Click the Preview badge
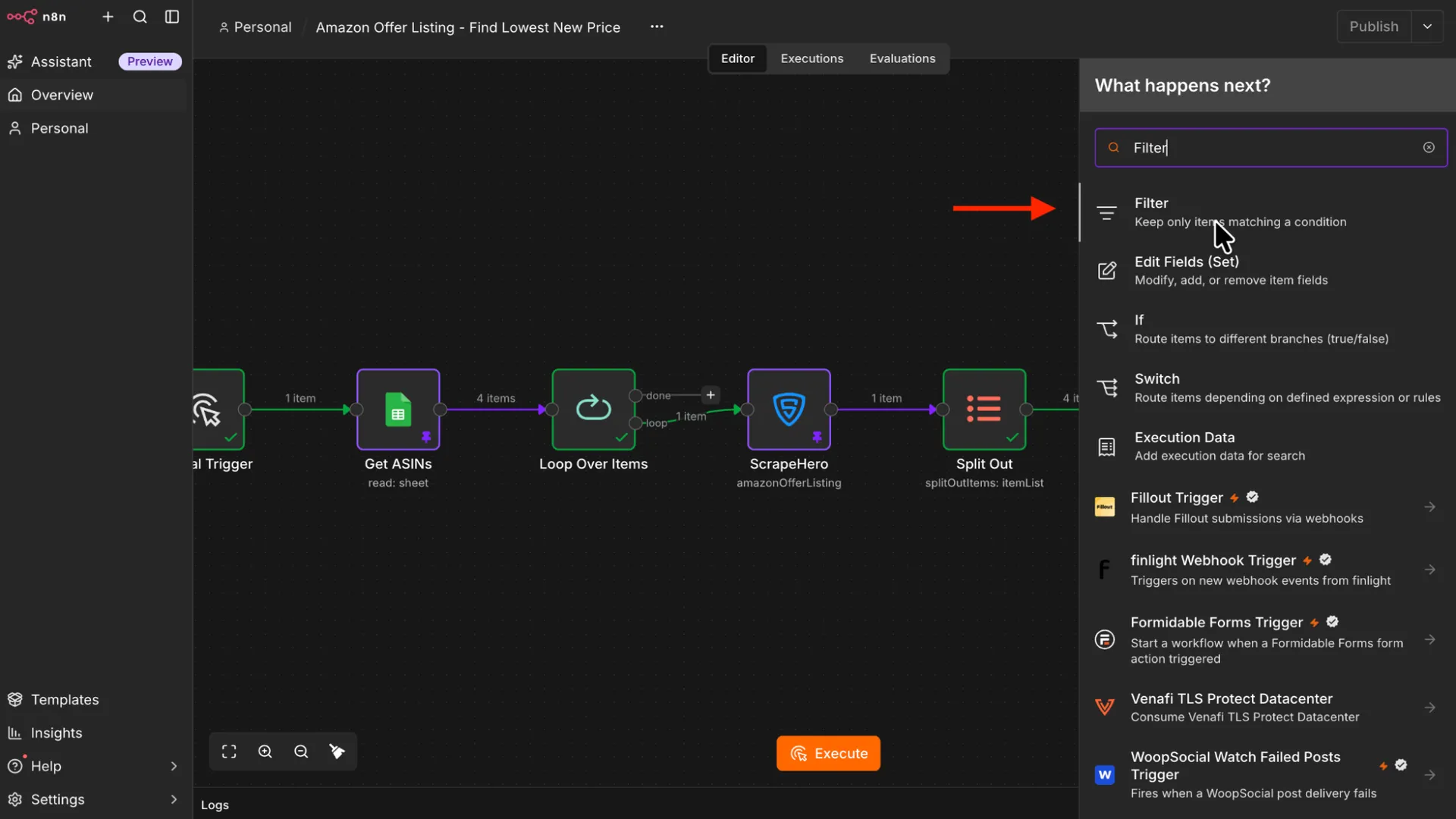This screenshot has width=1456, height=819. [150, 61]
